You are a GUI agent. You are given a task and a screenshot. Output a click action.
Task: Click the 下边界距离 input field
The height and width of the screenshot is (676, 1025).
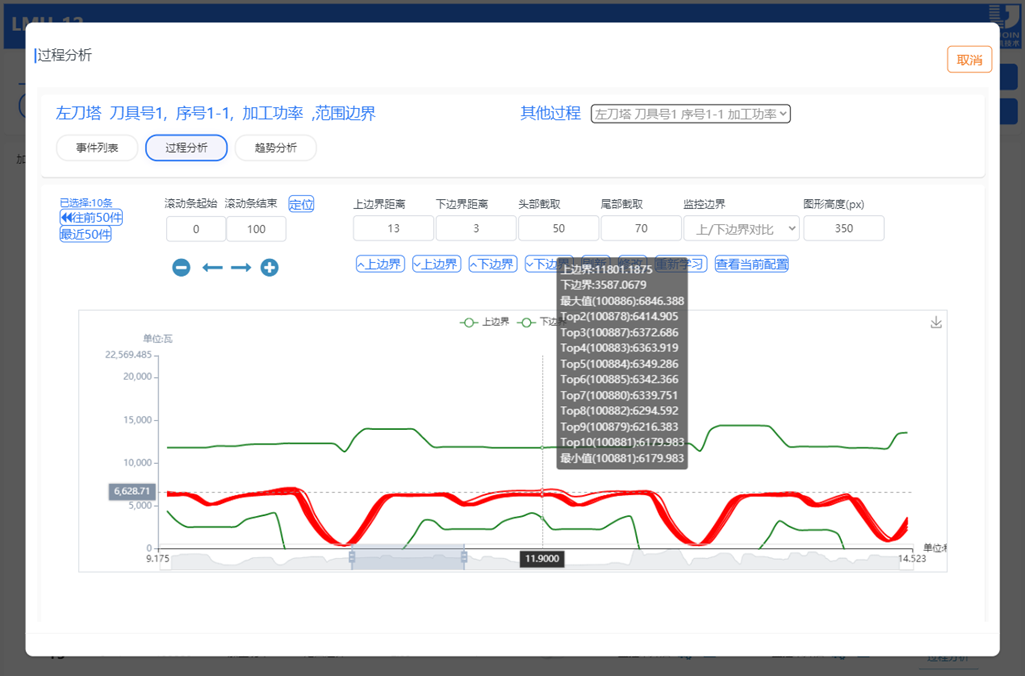click(x=476, y=228)
